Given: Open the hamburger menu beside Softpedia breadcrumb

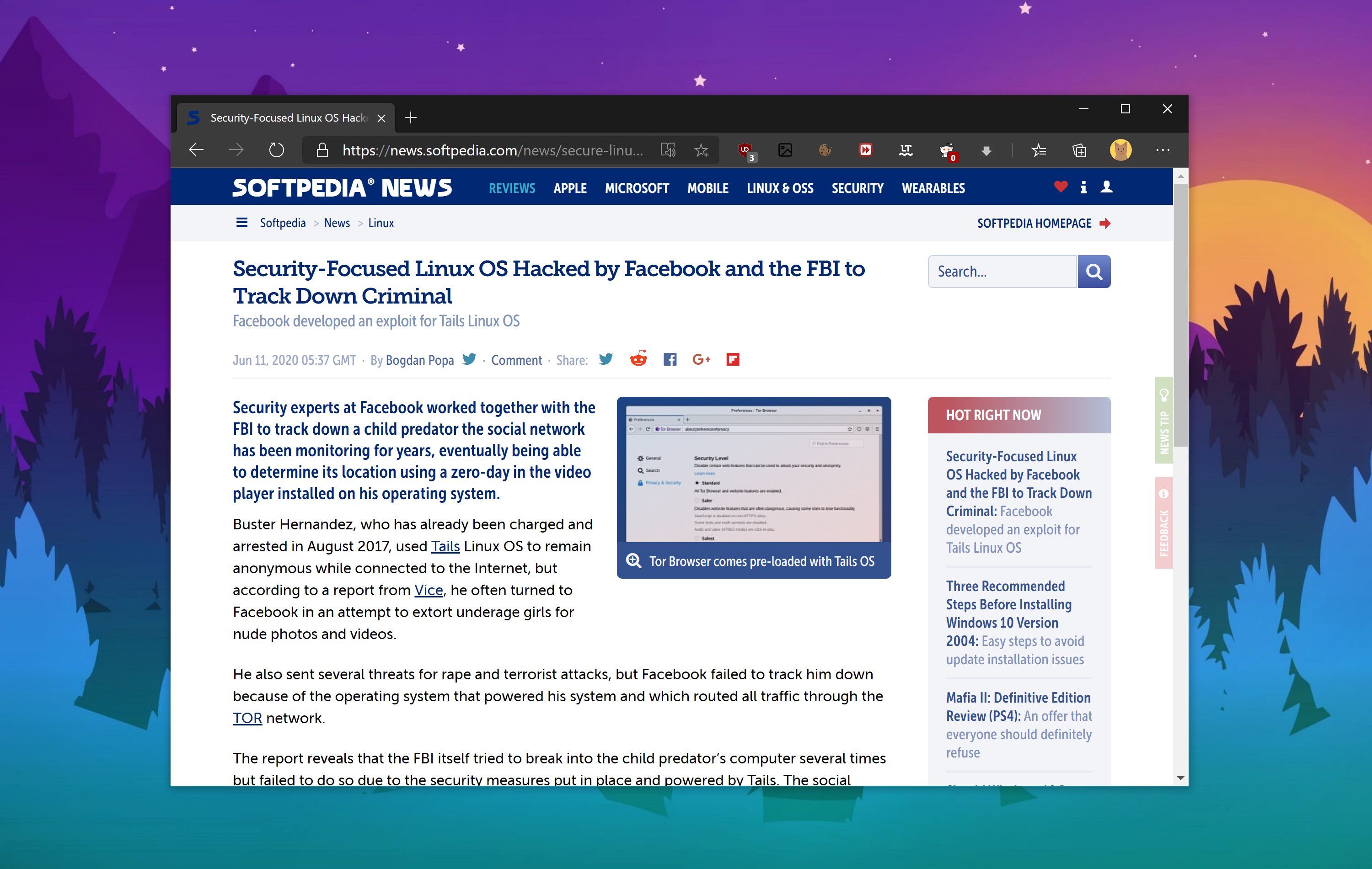Looking at the screenshot, I should tap(241, 223).
